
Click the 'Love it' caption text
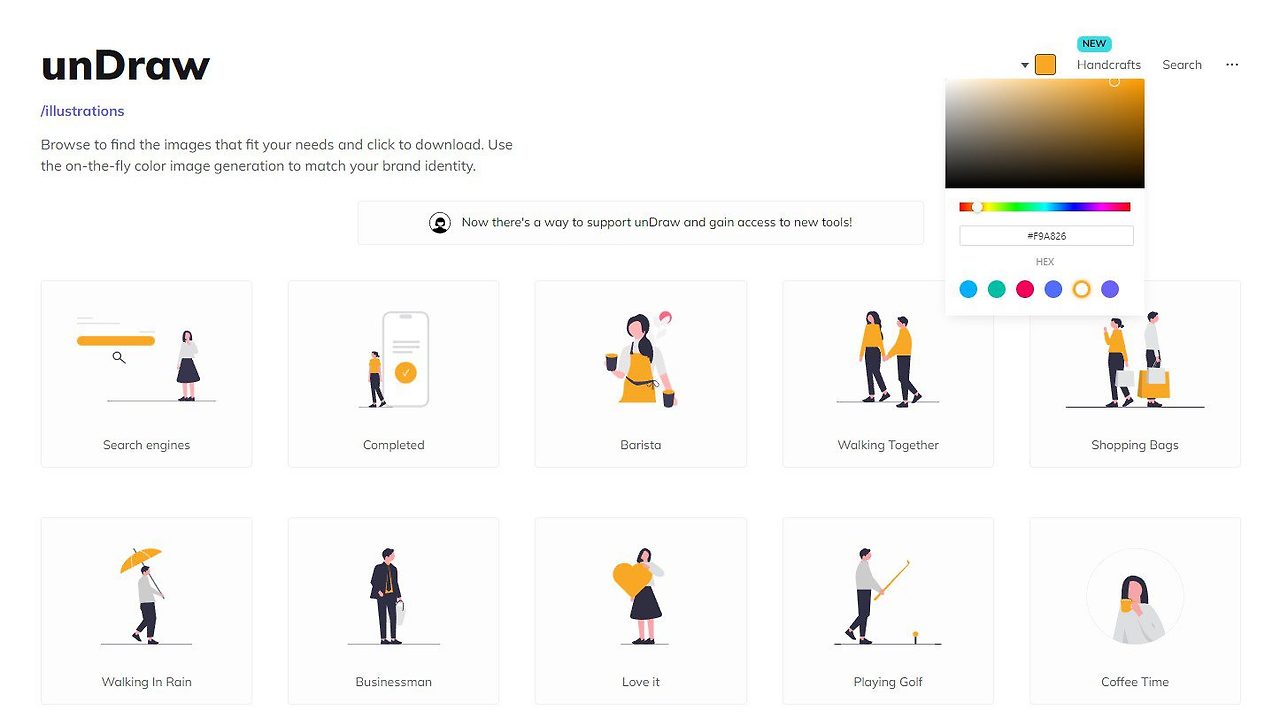pyautogui.click(x=641, y=682)
